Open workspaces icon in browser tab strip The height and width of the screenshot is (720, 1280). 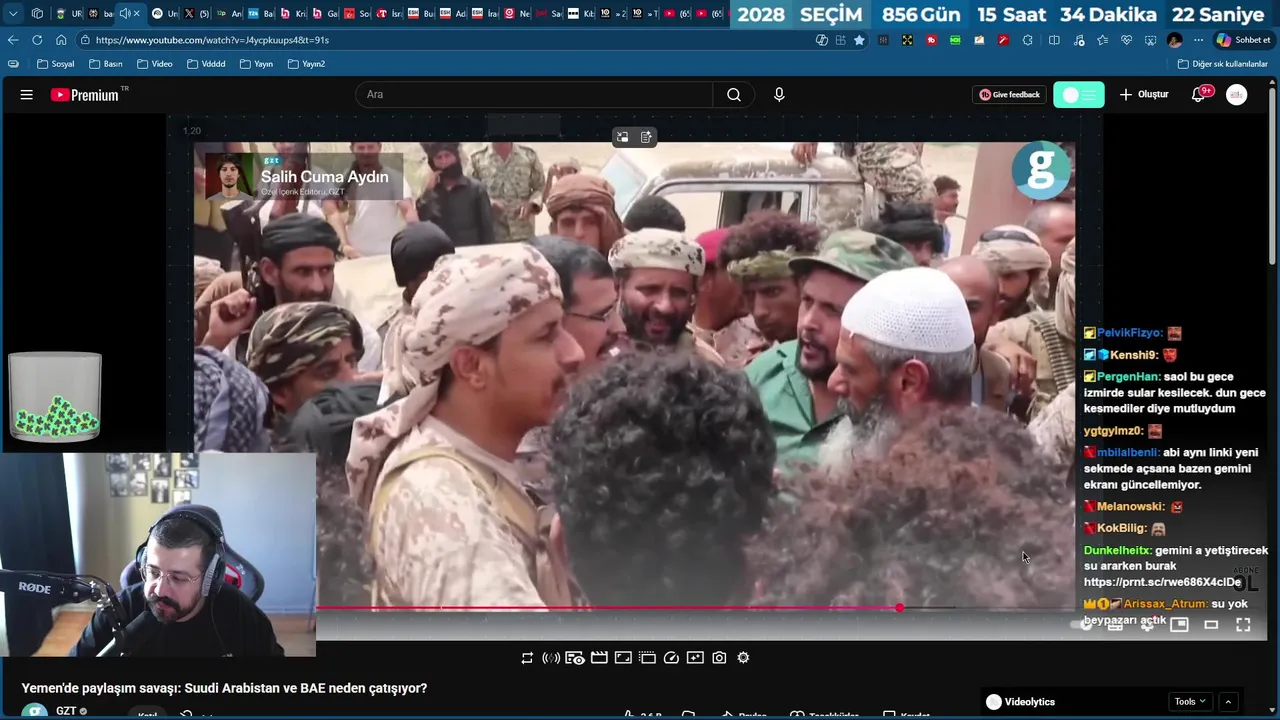click(x=37, y=13)
